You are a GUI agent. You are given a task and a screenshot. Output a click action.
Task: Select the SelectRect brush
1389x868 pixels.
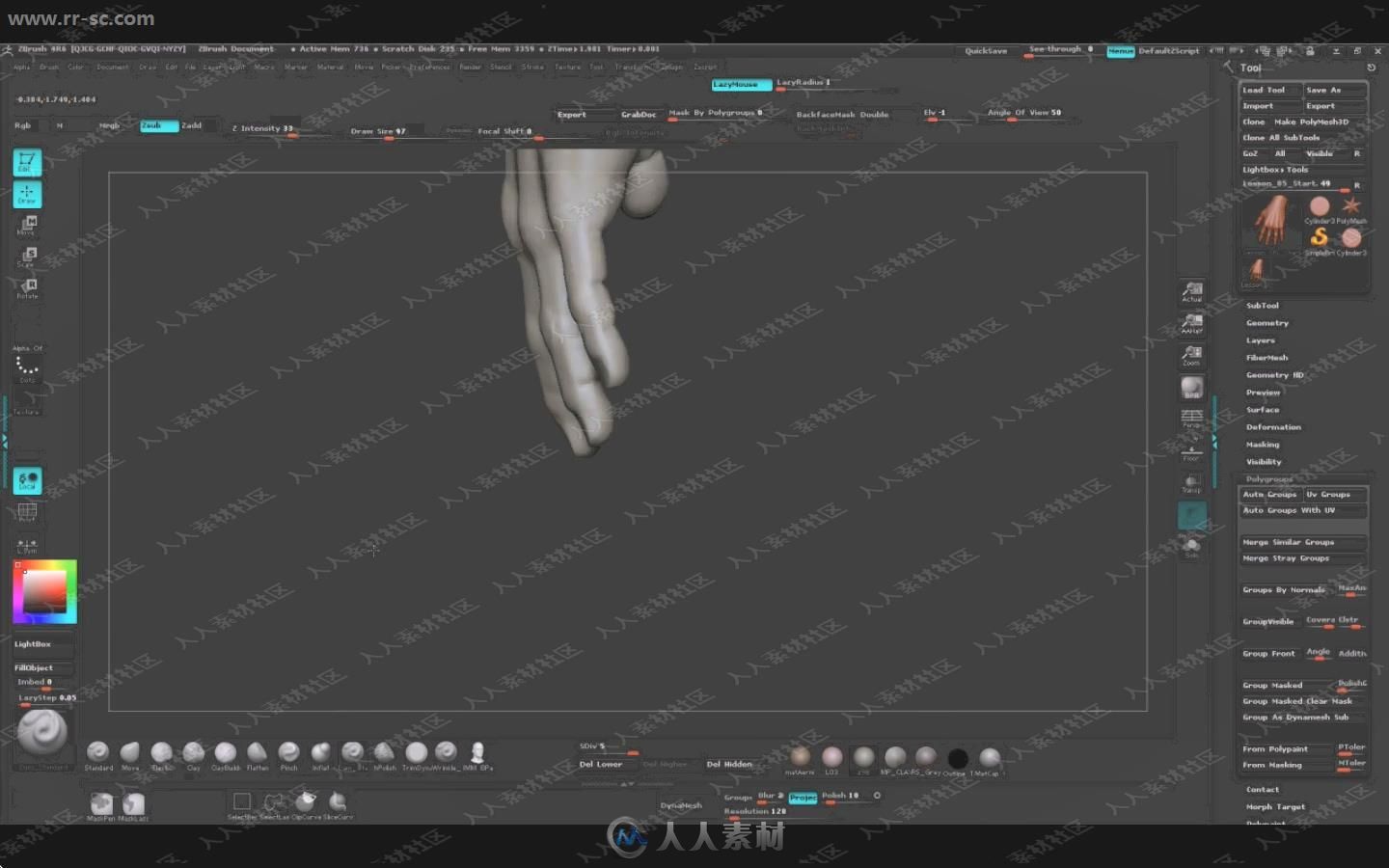tap(242, 804)
